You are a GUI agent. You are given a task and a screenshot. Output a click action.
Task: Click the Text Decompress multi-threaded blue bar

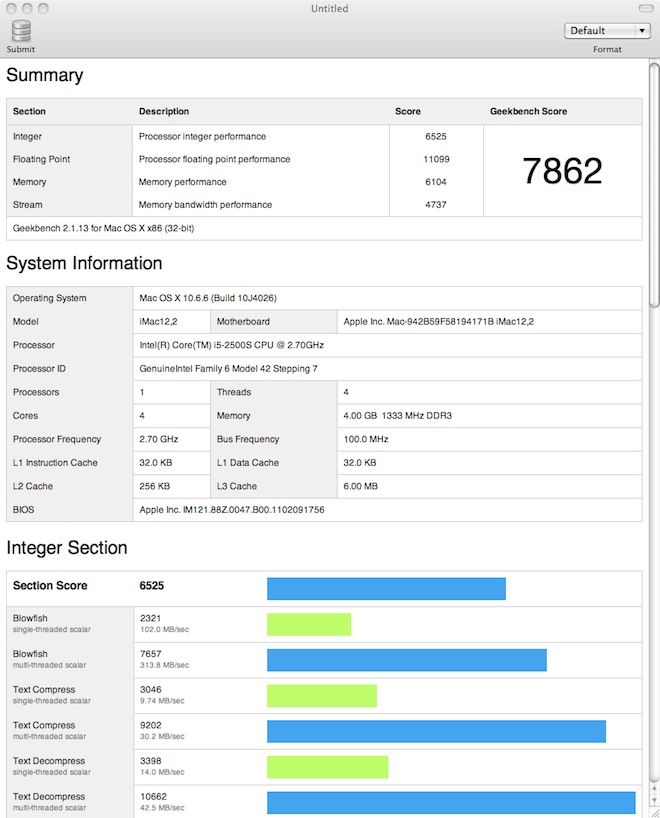(x=451, y=803)
